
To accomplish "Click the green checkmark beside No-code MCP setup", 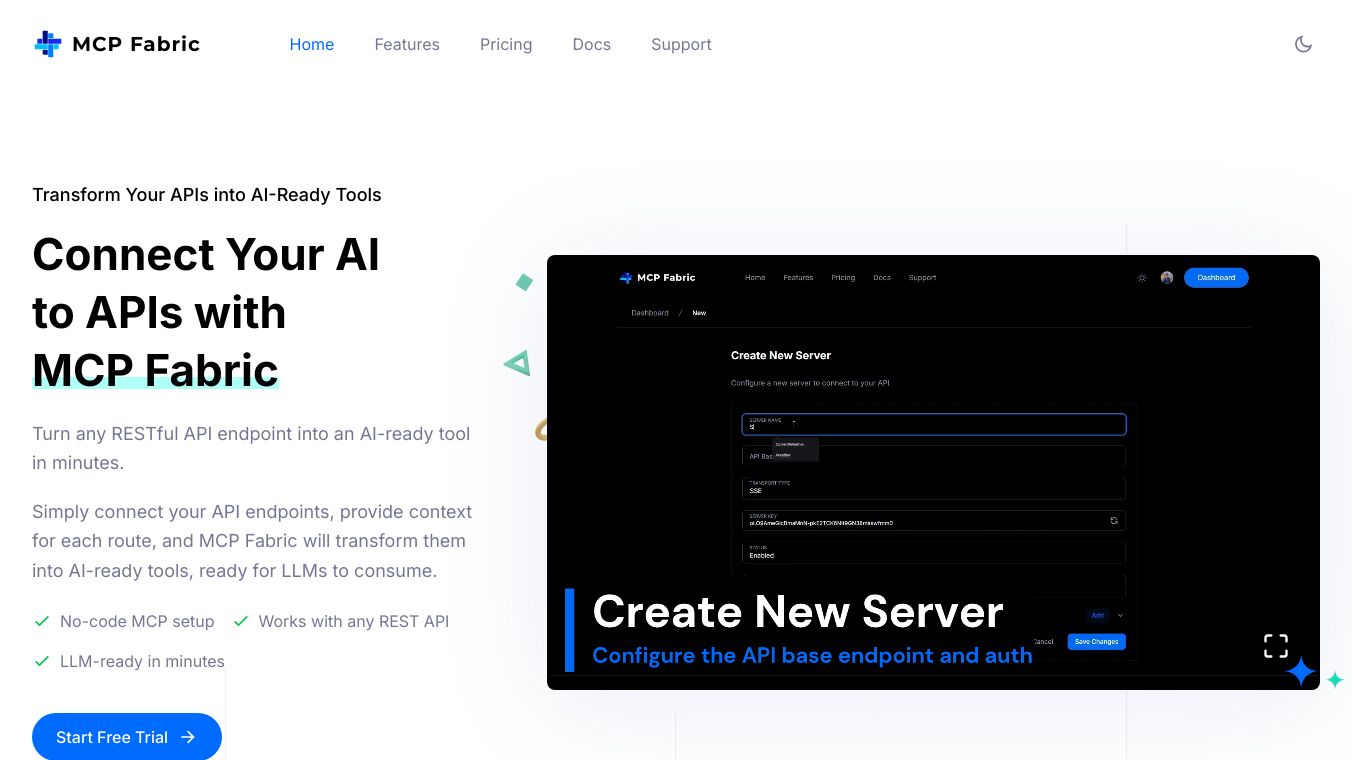I will point(42,621).
